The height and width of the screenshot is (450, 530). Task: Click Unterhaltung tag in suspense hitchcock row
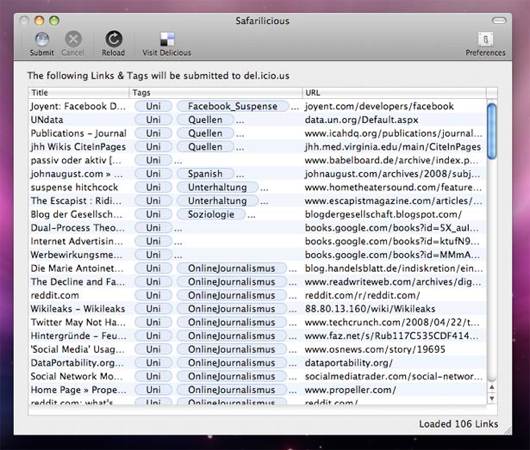[x=217, y=187]
